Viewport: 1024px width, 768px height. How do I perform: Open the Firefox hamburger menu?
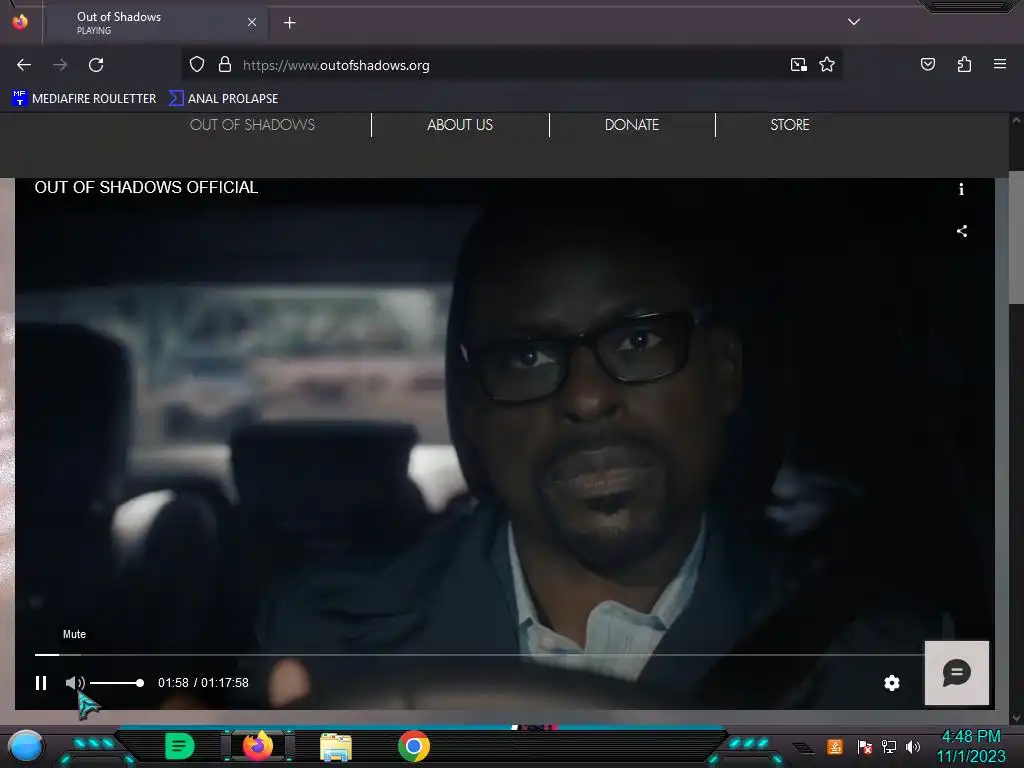pyautogui.click(x=1000, y=64)
